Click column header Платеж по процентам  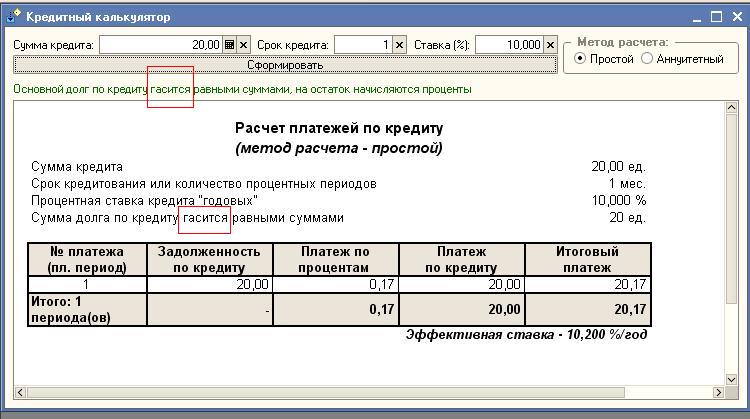click(x=335, y=259)
